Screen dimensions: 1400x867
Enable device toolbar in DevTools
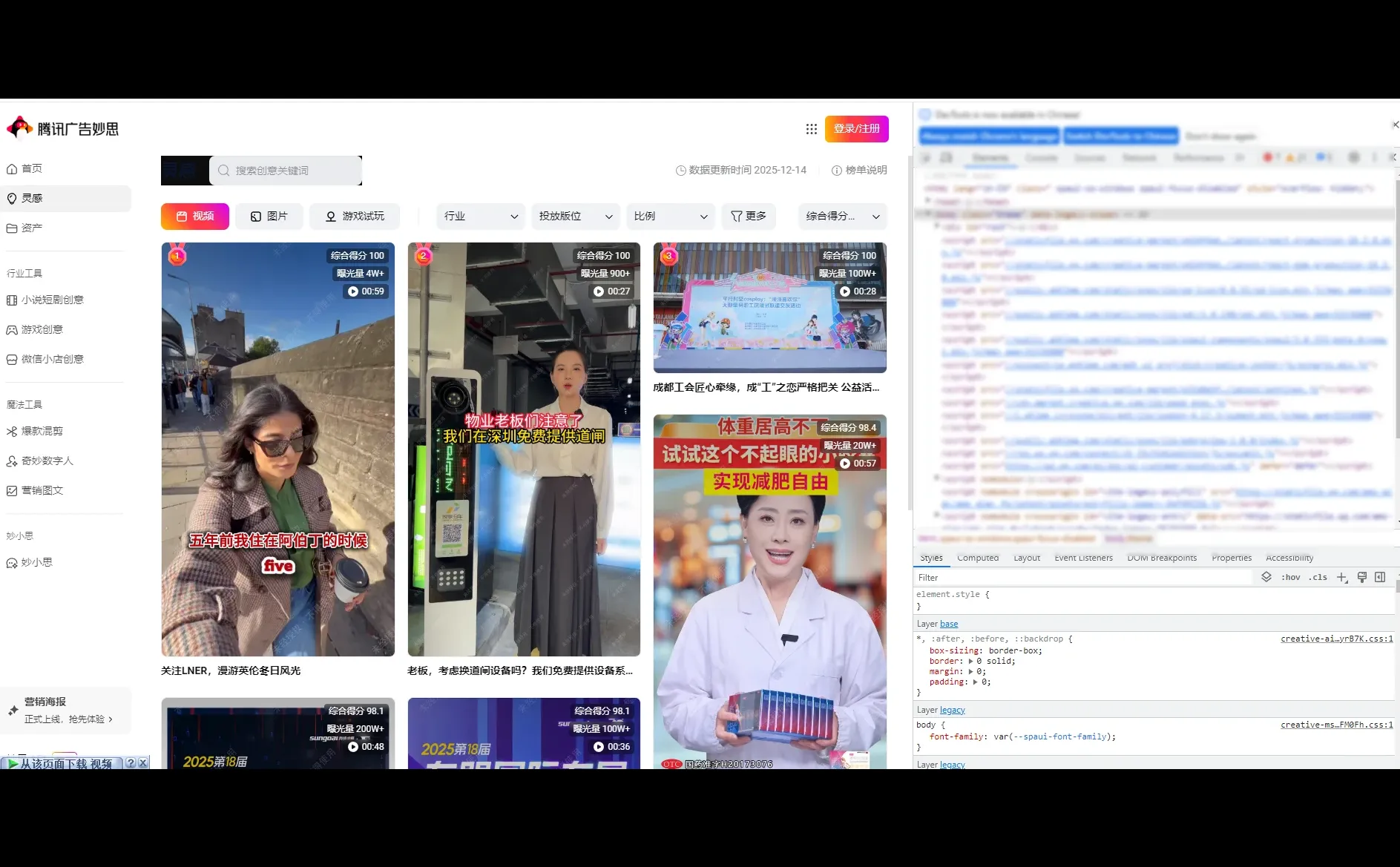tap(945, 157)
